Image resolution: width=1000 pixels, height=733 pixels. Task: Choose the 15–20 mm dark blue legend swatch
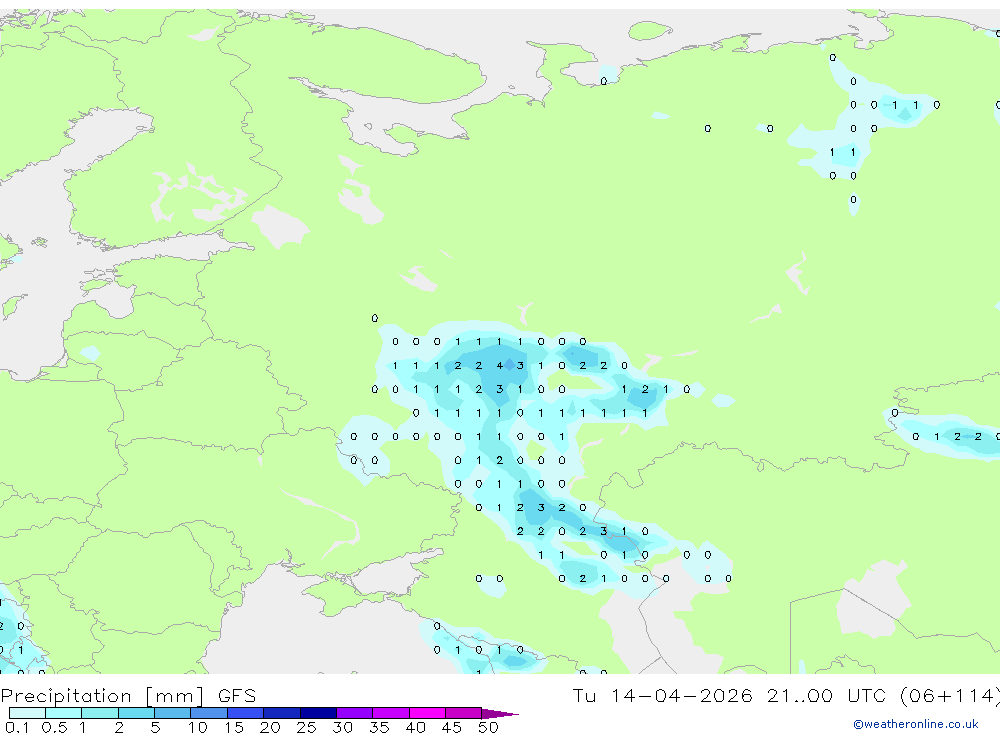246,713
